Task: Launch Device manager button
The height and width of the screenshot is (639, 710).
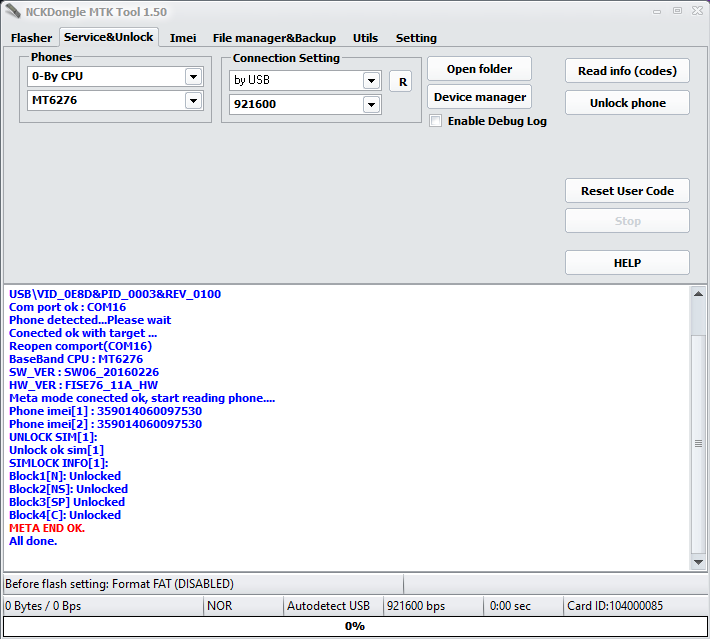Action: tap(480, 97)
